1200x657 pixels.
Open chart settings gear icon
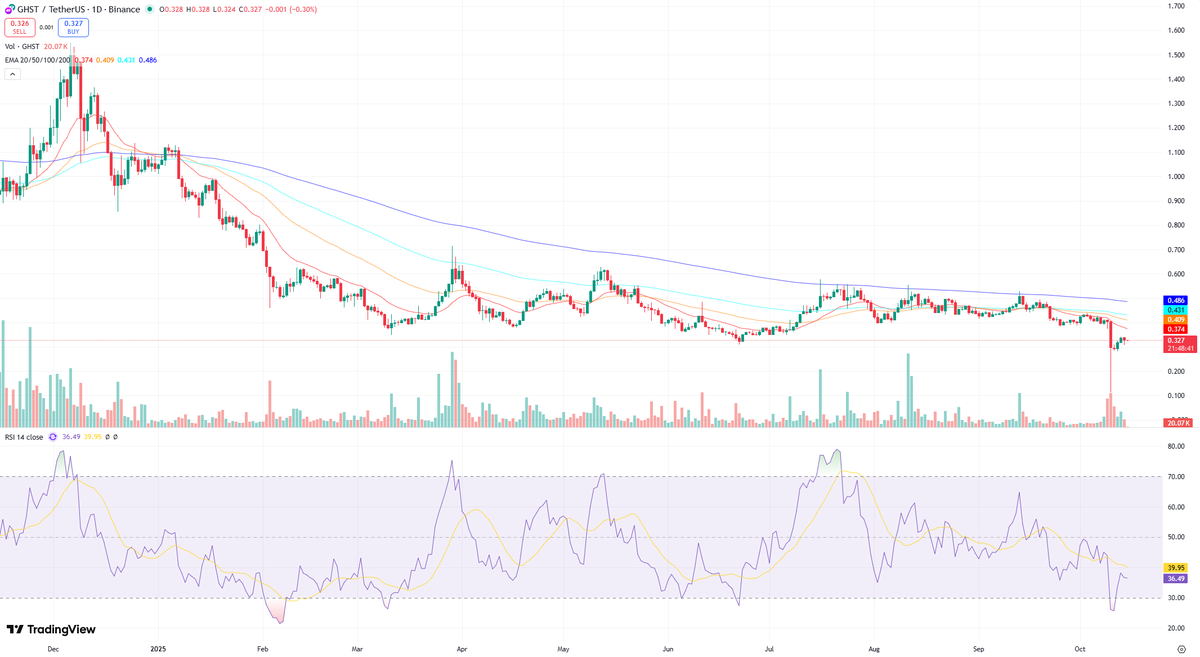coord(1181,648)
